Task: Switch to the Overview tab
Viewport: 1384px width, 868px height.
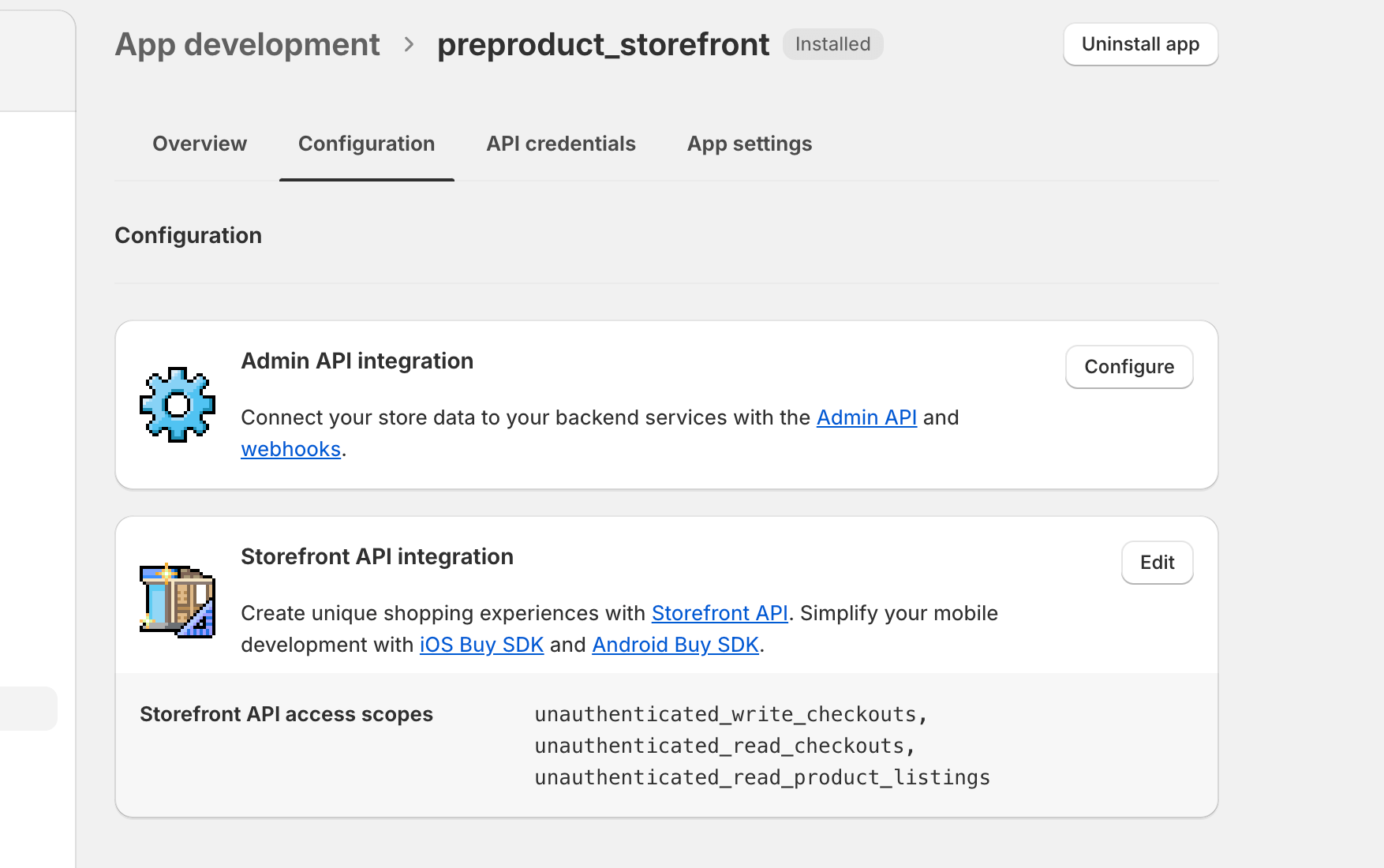Action: coord(200,144)
